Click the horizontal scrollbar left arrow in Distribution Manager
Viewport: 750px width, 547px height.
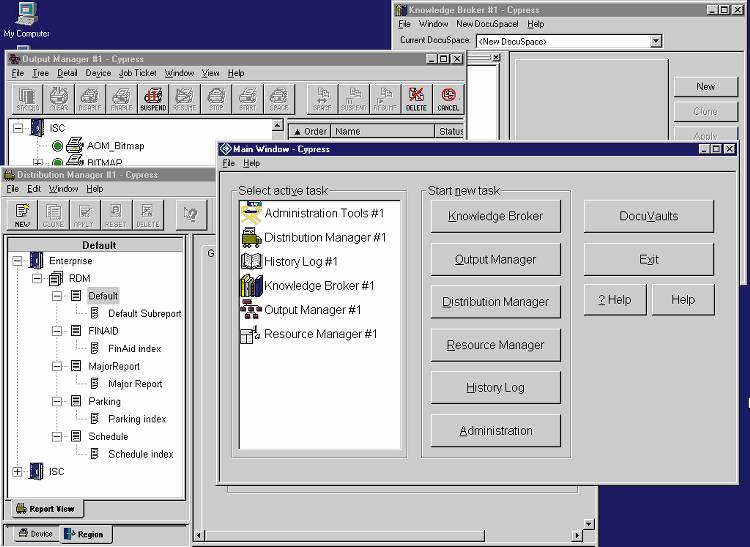[x=199, y=536]
